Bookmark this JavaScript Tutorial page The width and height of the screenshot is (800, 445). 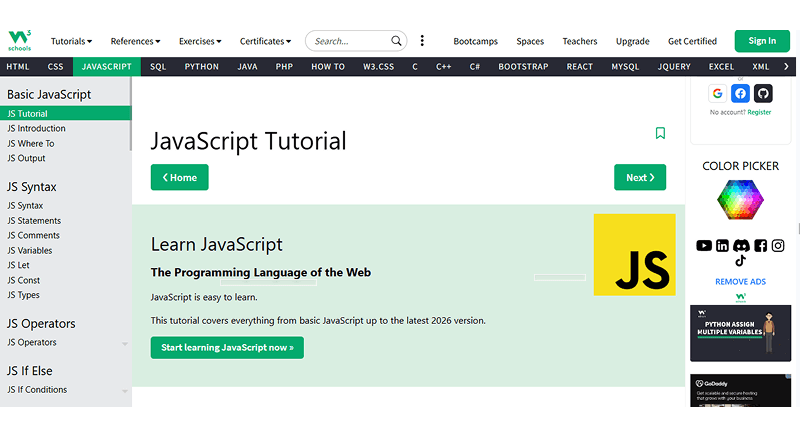[x=660, y=133]
